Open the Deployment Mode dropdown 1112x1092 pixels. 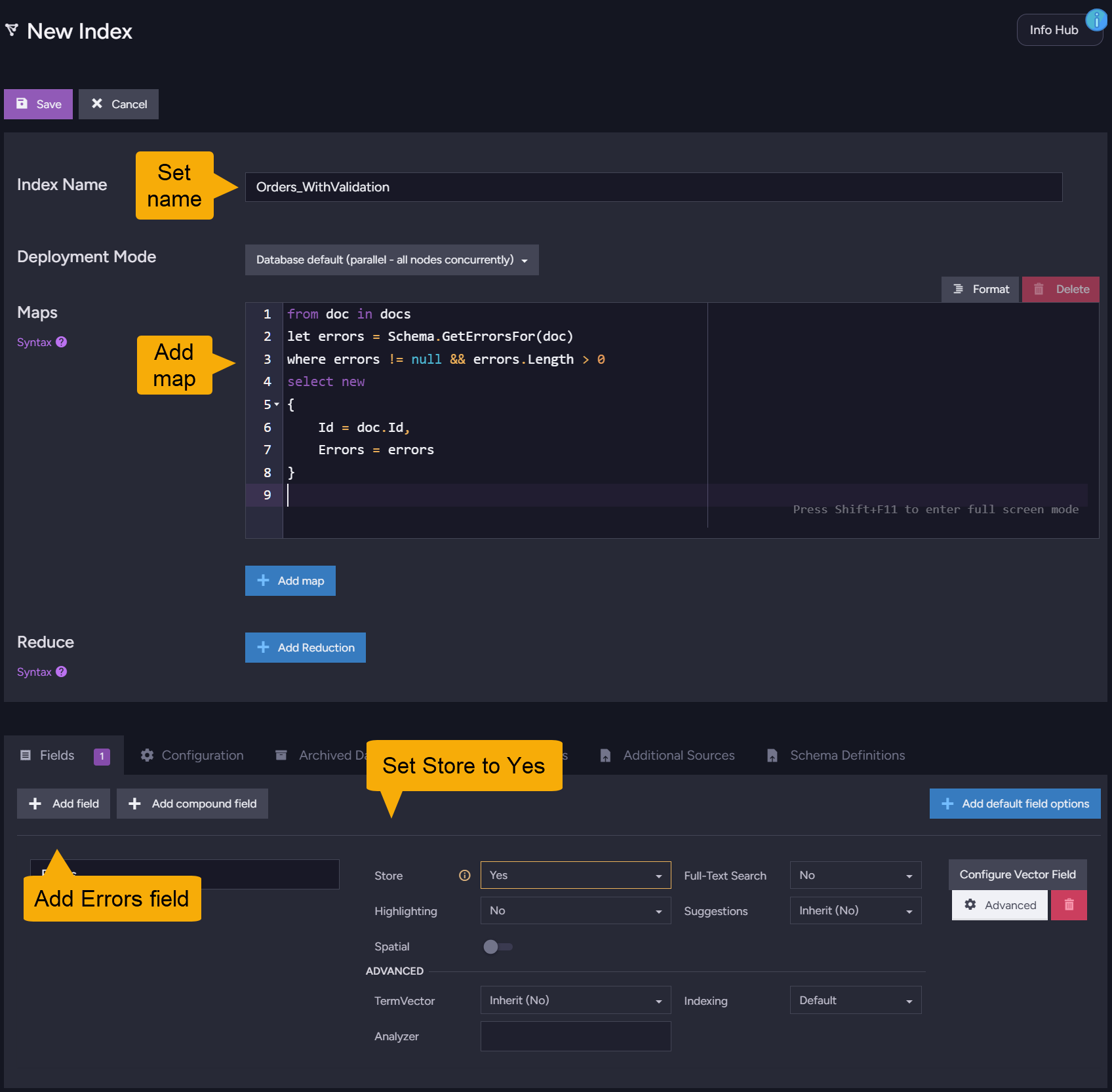click(391, 260)
